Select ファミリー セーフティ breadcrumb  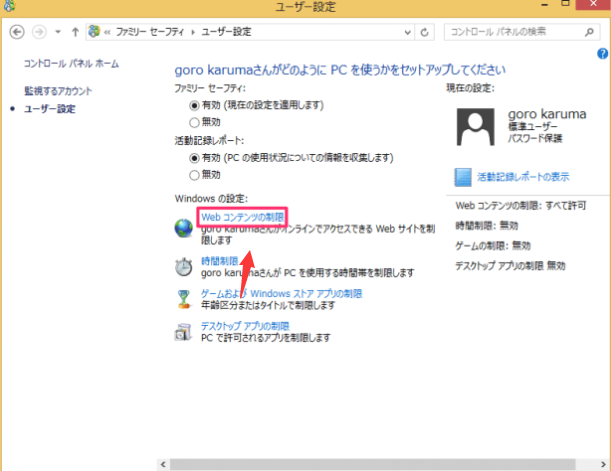tap(150, 32)
